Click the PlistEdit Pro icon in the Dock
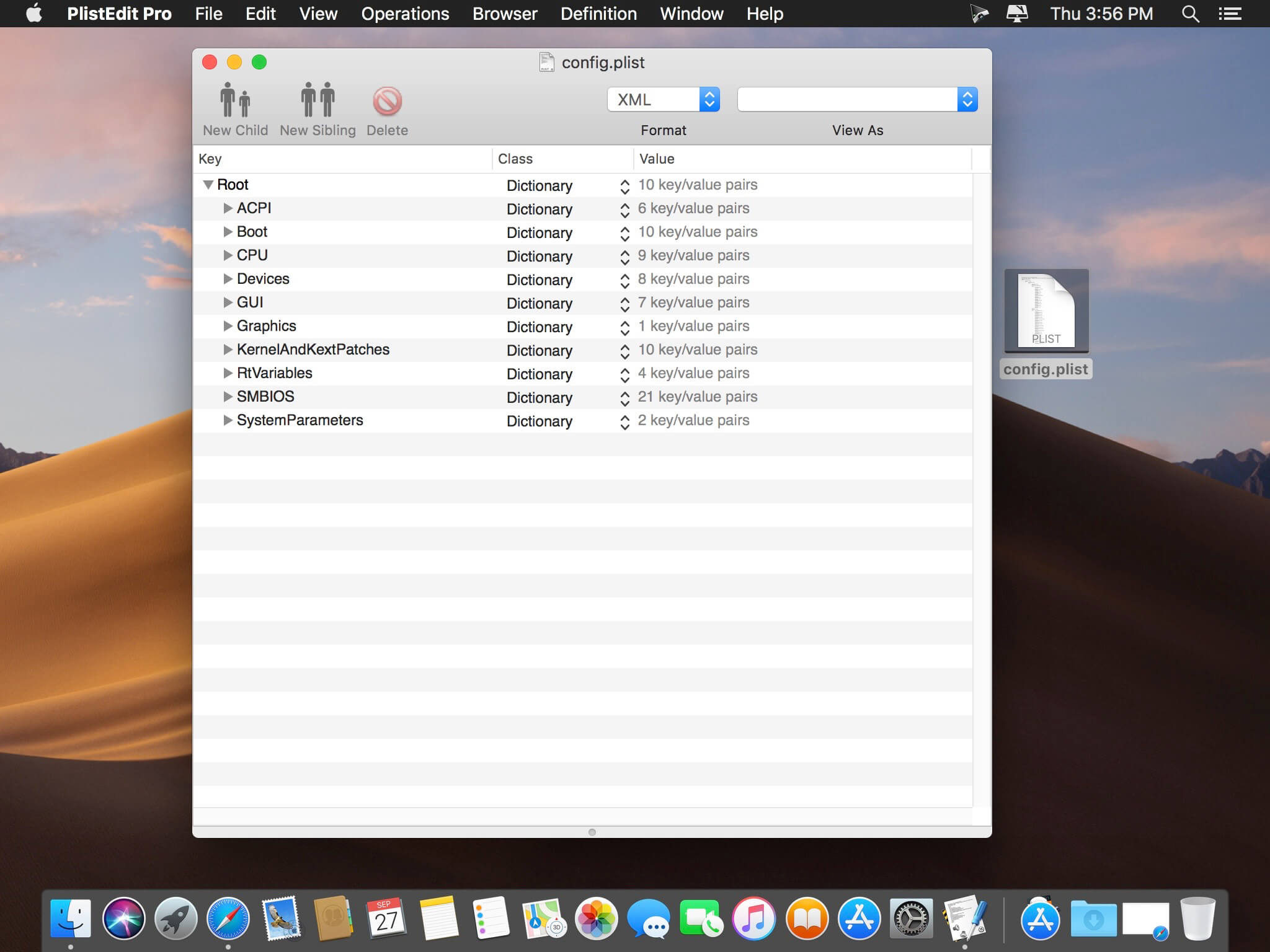The width and height of the screenshot is (1270, 952). pyautogui.click(x=966, y=919)
